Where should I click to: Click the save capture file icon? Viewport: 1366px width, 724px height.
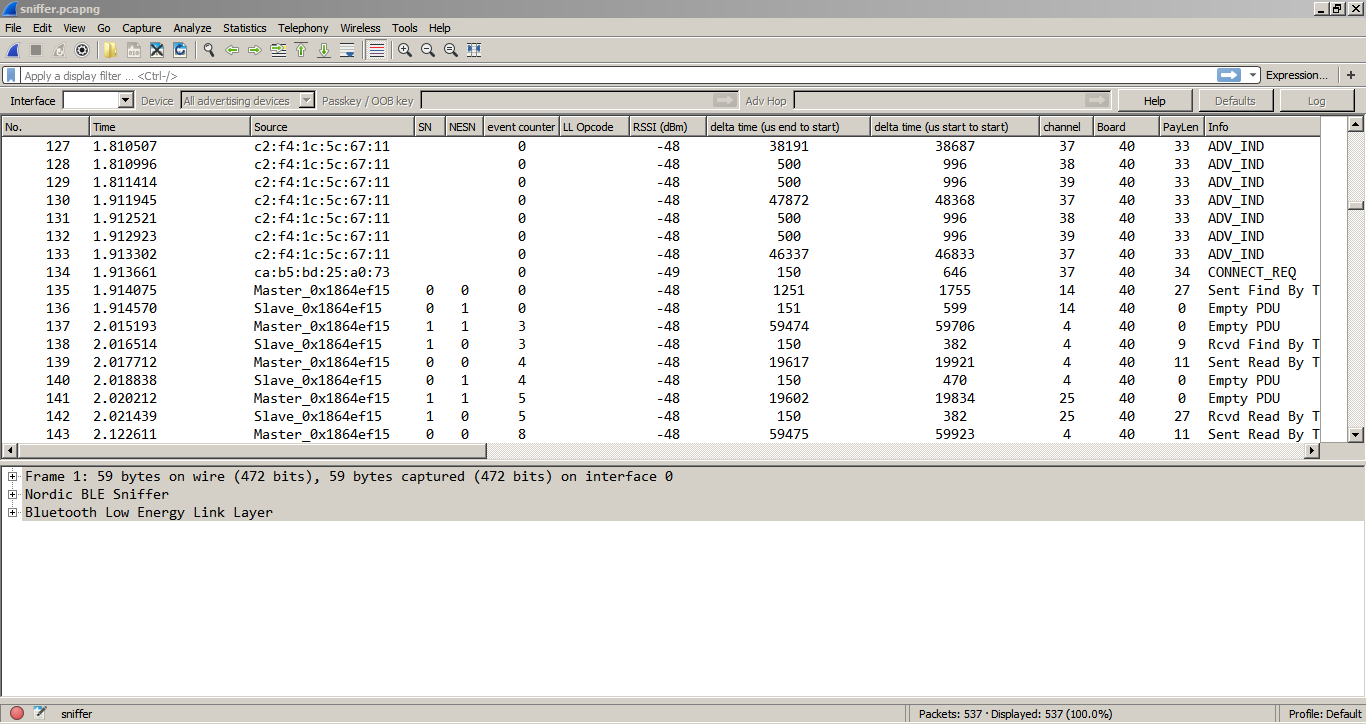pos(133,50)
